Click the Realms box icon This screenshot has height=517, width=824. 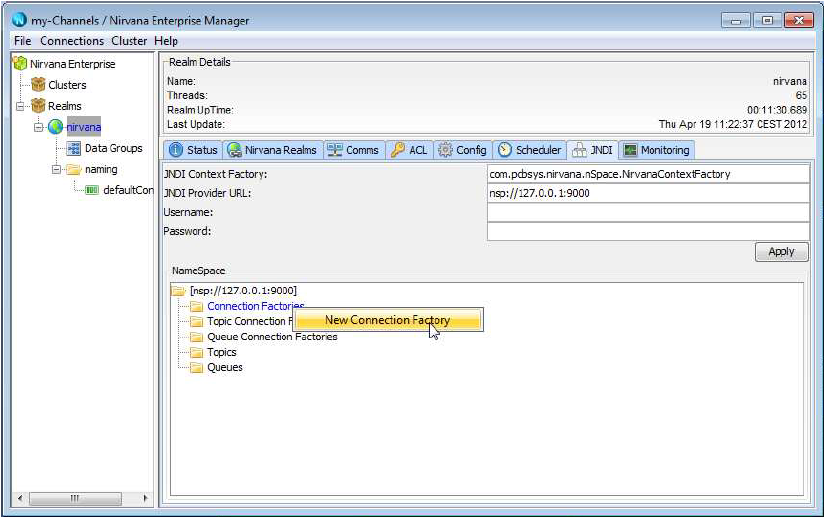tap(38, 106)
